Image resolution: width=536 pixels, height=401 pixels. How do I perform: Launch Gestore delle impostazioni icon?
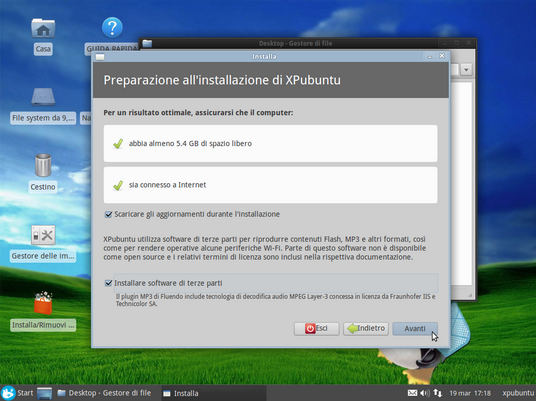[x=43, y=235]
